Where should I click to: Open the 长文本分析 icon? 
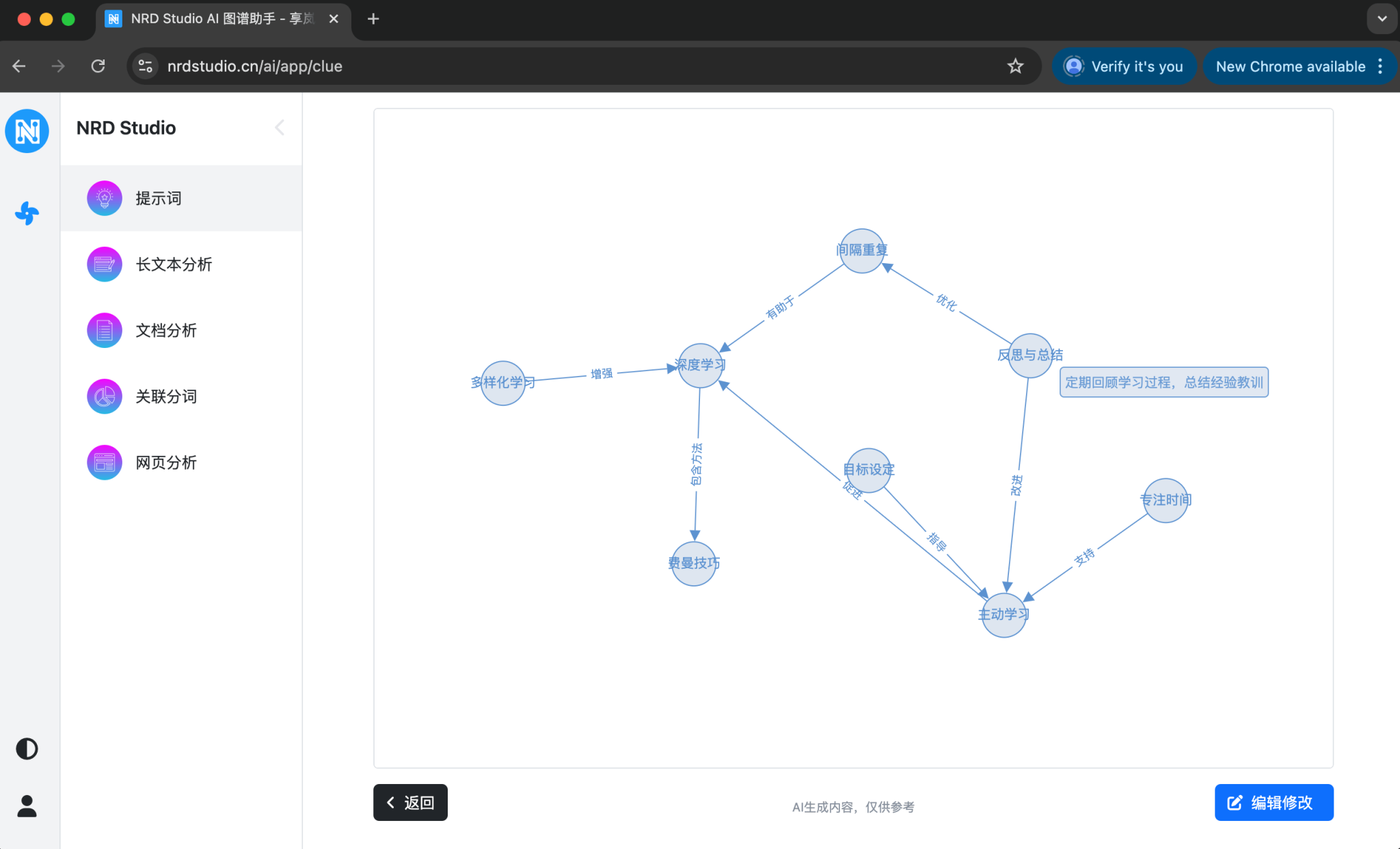click(x=105, y=265)
